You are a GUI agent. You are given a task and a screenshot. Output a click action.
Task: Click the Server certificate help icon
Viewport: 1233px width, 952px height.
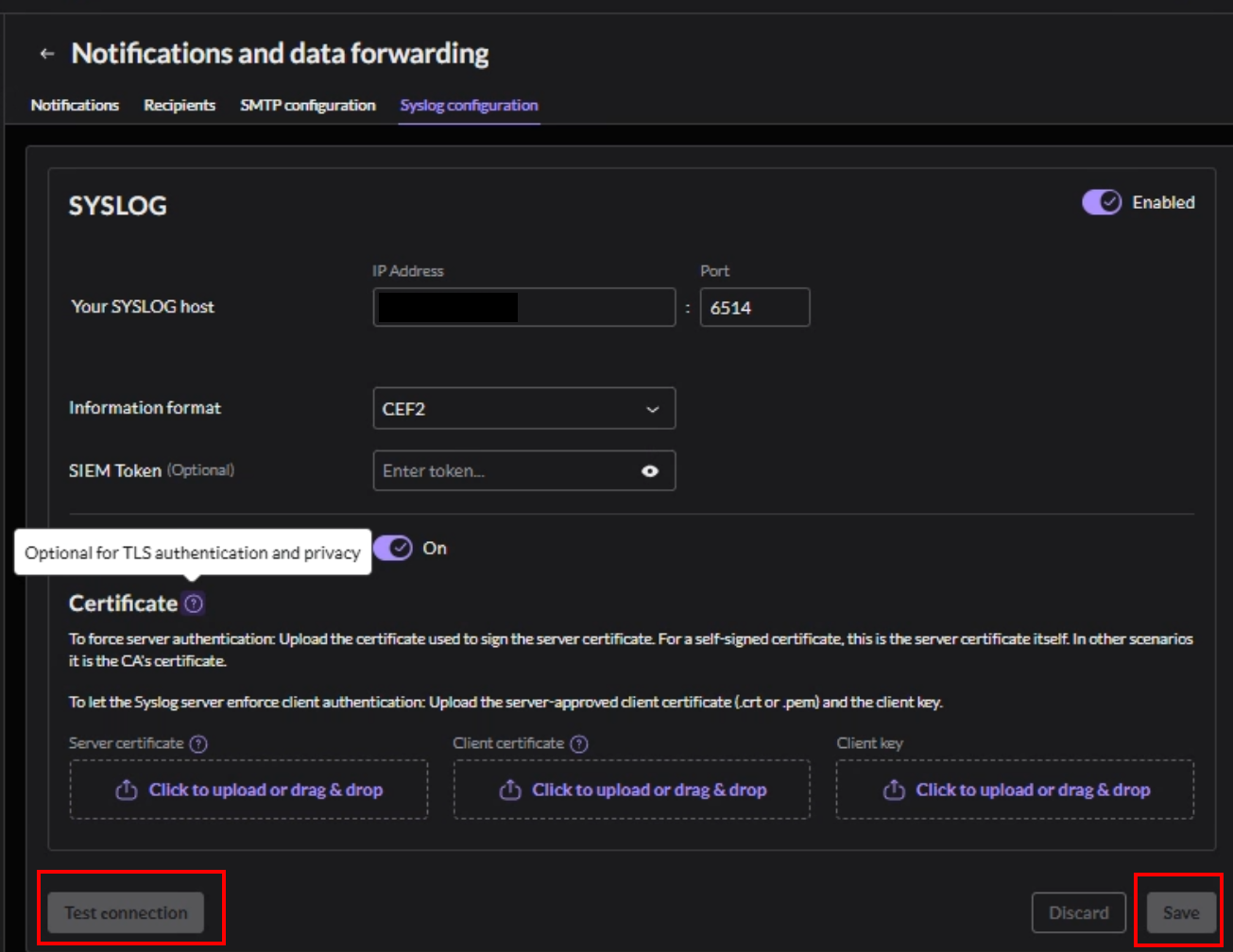coord(198,744)
